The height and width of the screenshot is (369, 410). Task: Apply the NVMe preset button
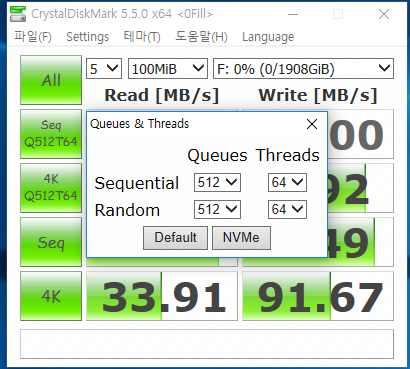point(241,238)
